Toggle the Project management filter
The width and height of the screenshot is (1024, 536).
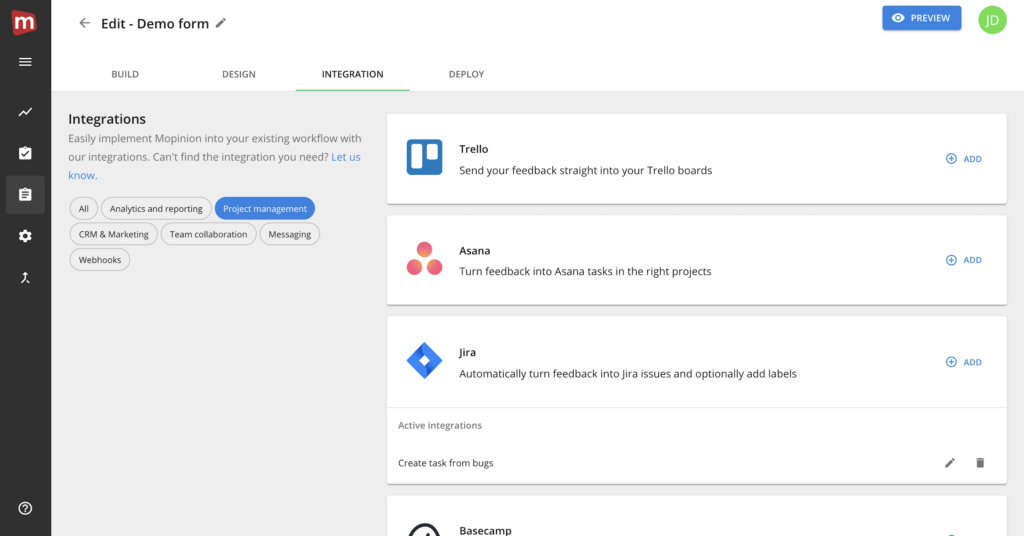tap(264, 208)
